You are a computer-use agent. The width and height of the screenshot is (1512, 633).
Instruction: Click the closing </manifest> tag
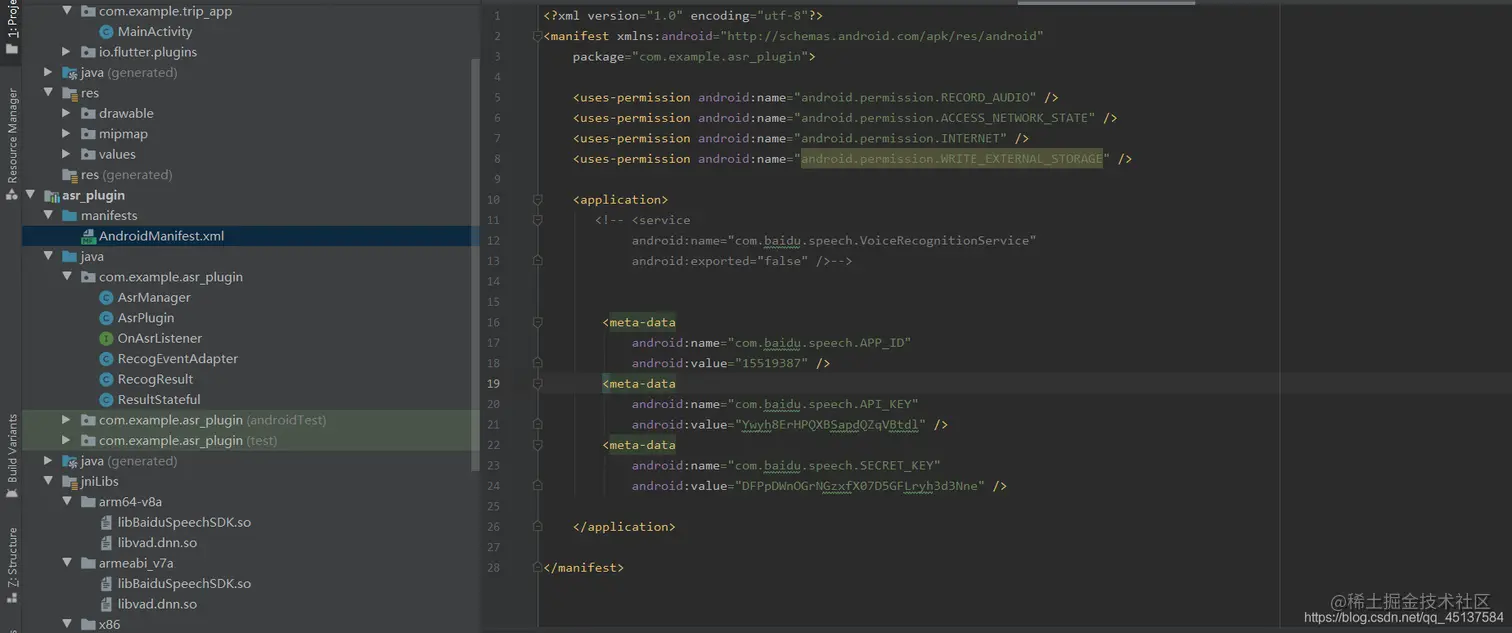tap(583, 567)
